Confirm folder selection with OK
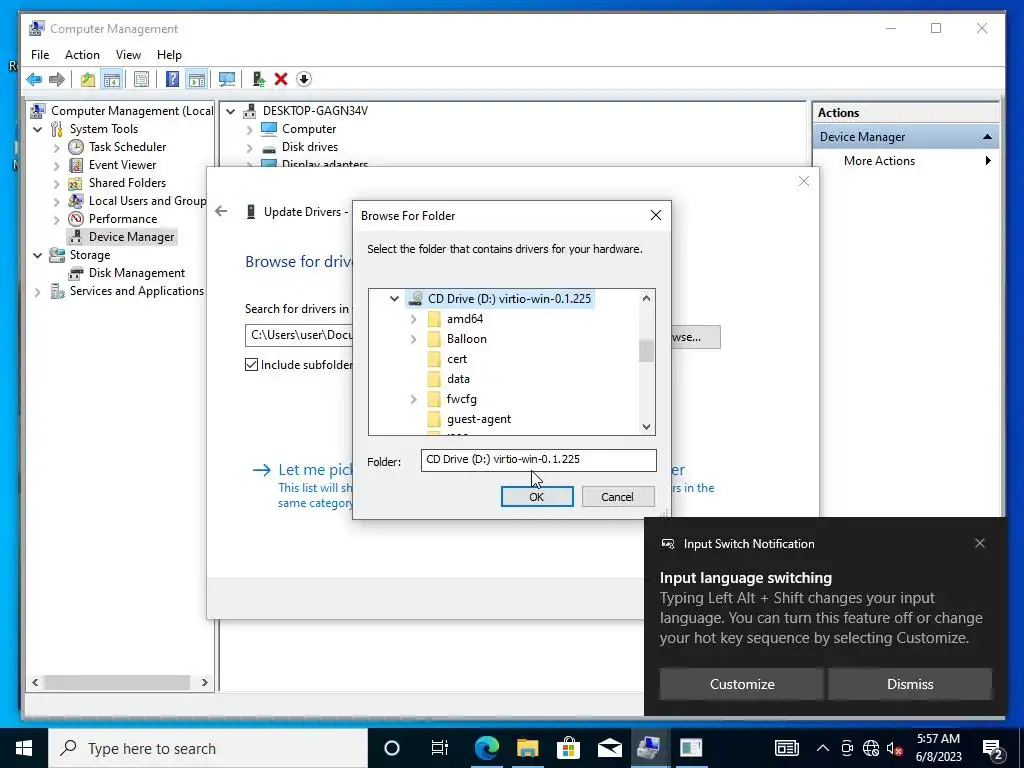 [x=537, y=496]
